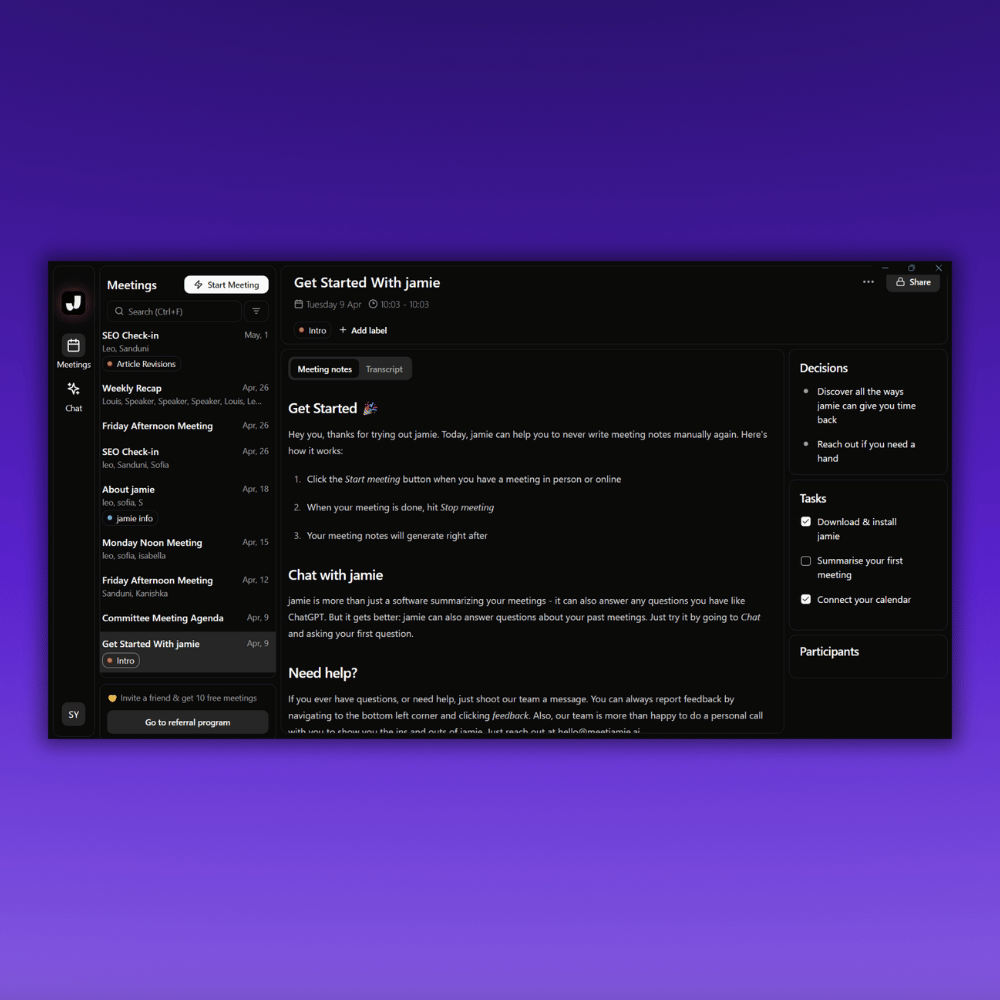This screenshot has width=1000, height=1000.
Task: Click the filter icon beside search
Action: click(256, 311)
